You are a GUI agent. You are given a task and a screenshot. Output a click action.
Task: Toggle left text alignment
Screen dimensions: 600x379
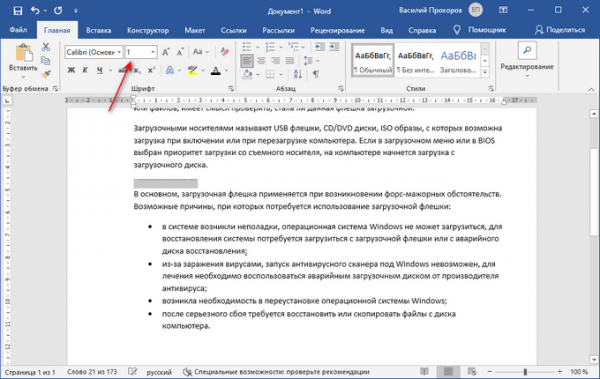247,60
